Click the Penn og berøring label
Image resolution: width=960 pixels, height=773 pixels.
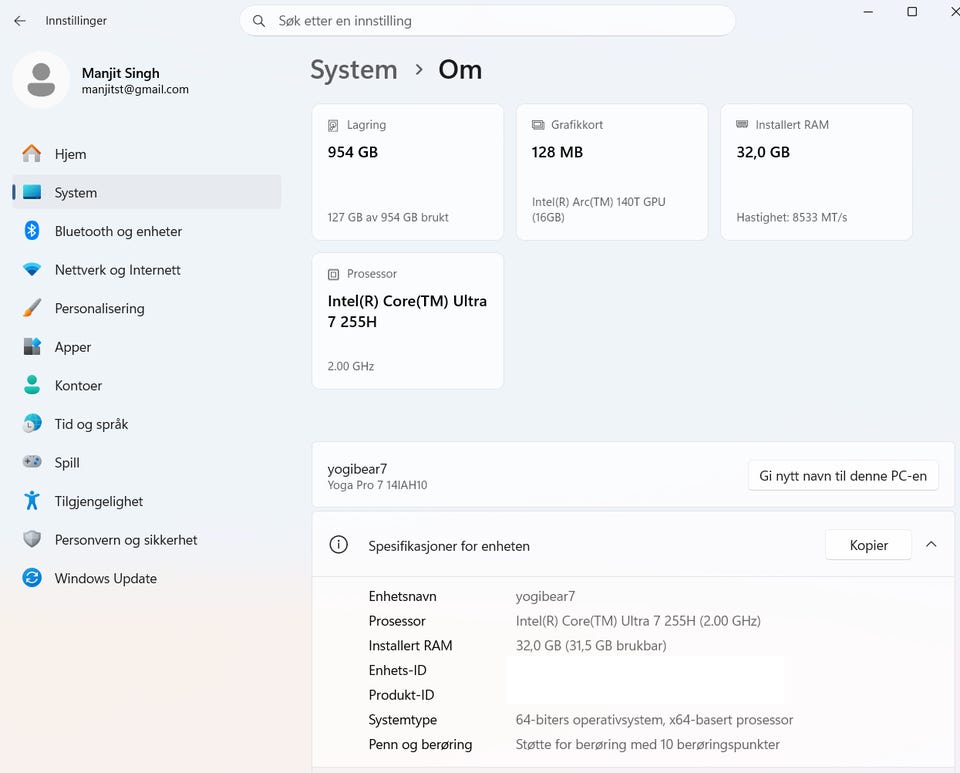pyautogui.click(x=420, y=744)
